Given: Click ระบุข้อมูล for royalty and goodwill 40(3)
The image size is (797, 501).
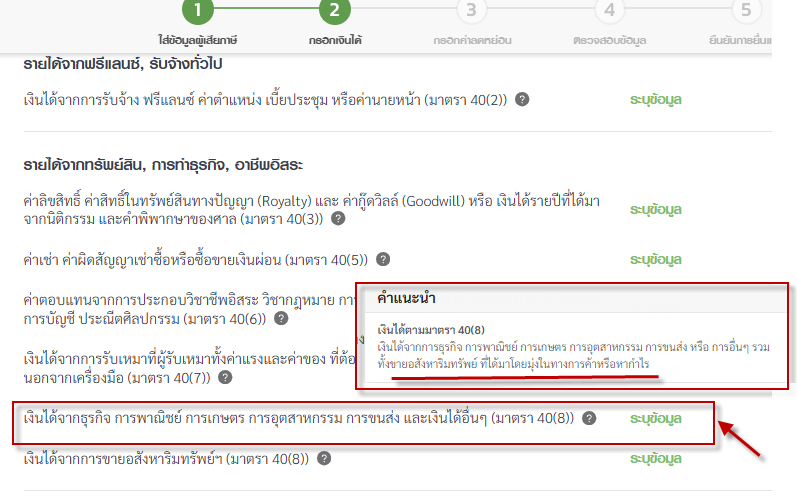Looking at the screenshot, I should click(x=655, y=210).
